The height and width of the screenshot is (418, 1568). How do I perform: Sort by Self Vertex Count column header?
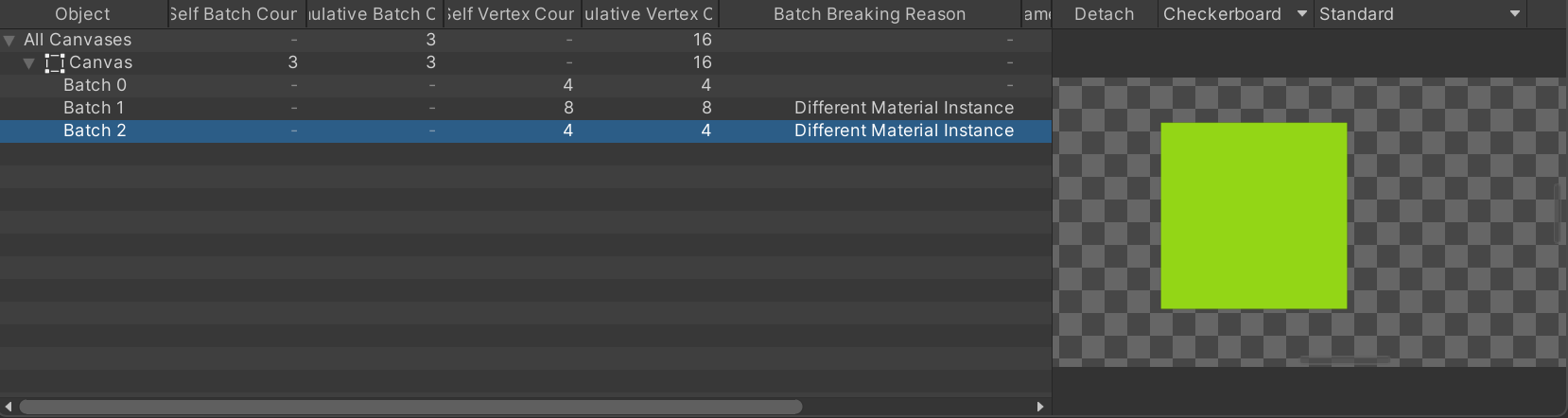point(512,14)
